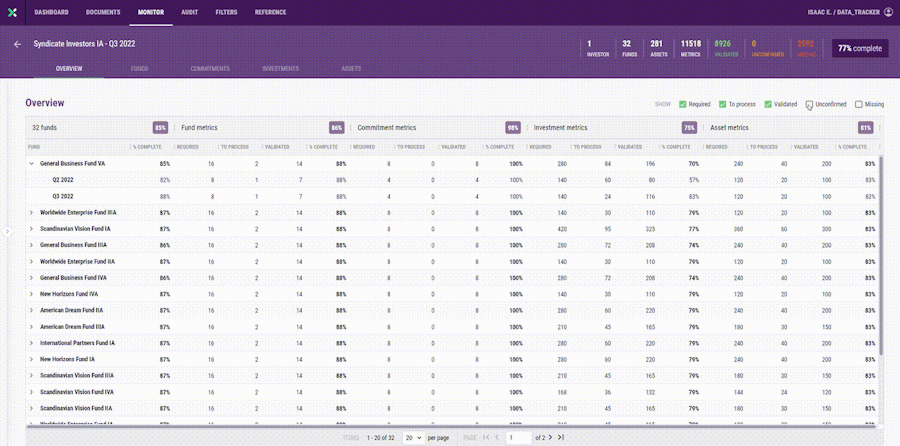Click the 2592 Missing stat
900x446 pixels.
click(806, 48)
